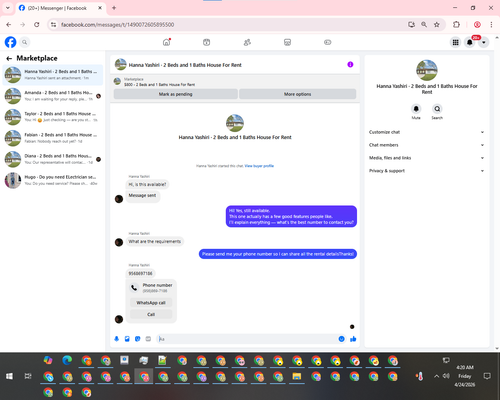Open Diana conversation in list
Screen dimensions: 500x400
coord(53,159)
